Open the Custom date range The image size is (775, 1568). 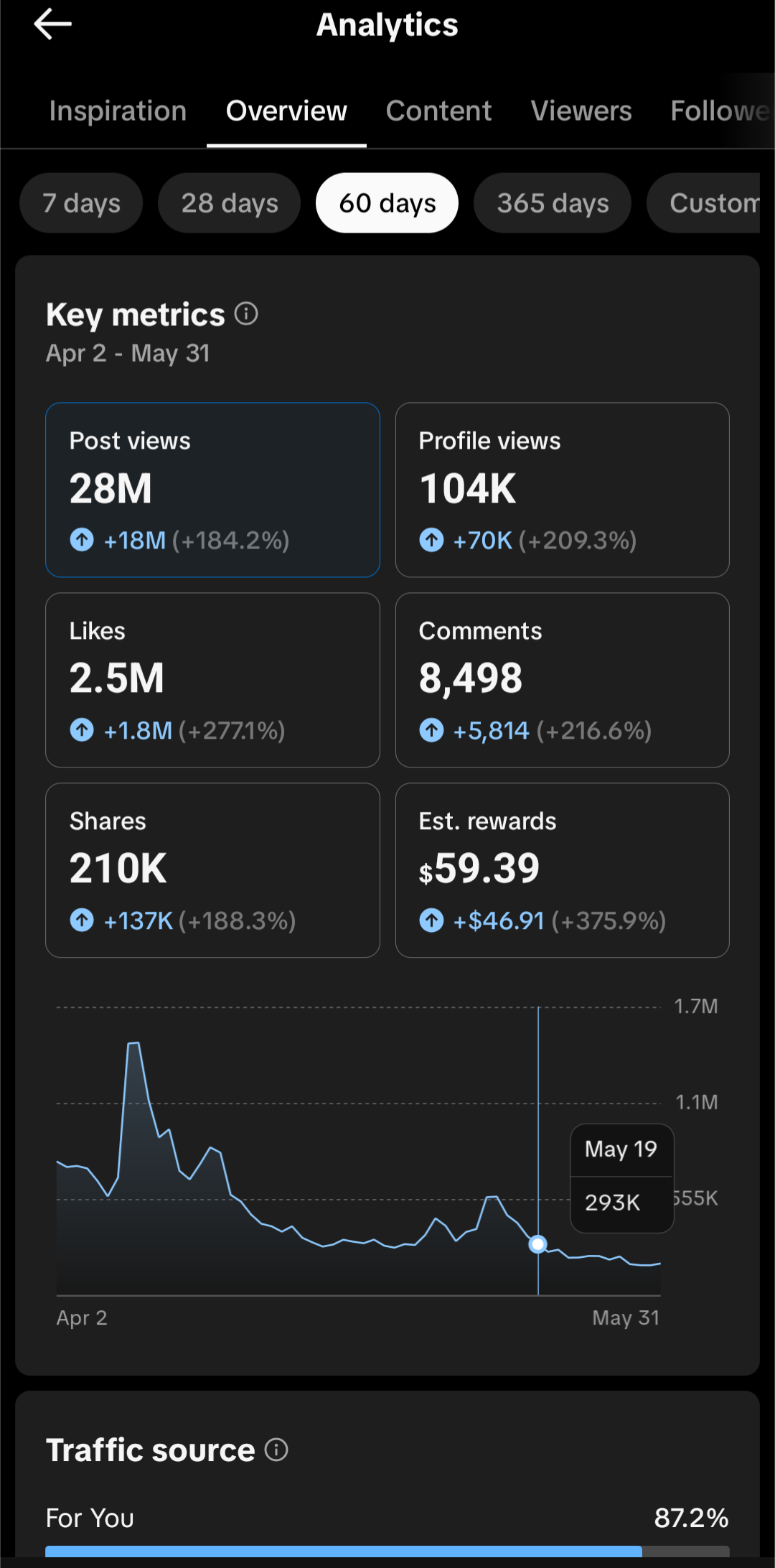tap(703, 203)
